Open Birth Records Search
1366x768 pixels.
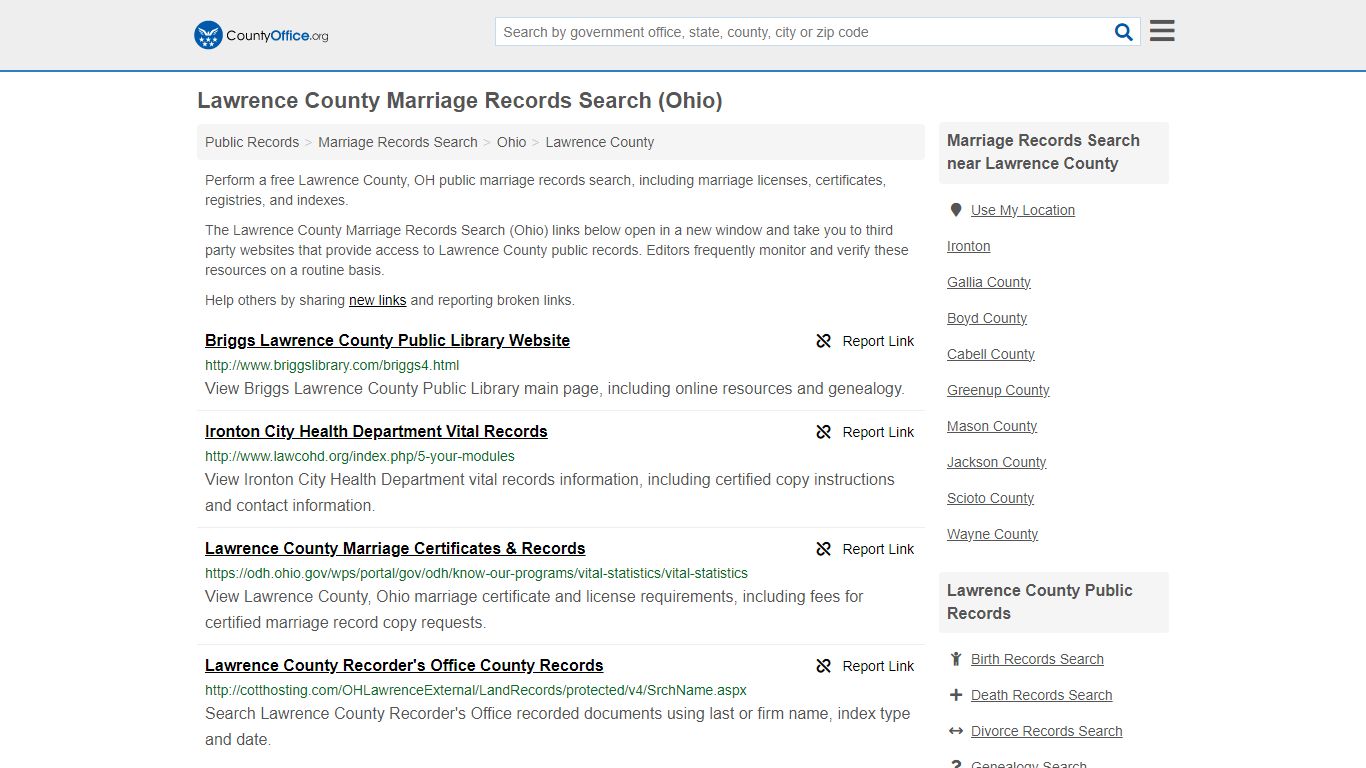1037,659
